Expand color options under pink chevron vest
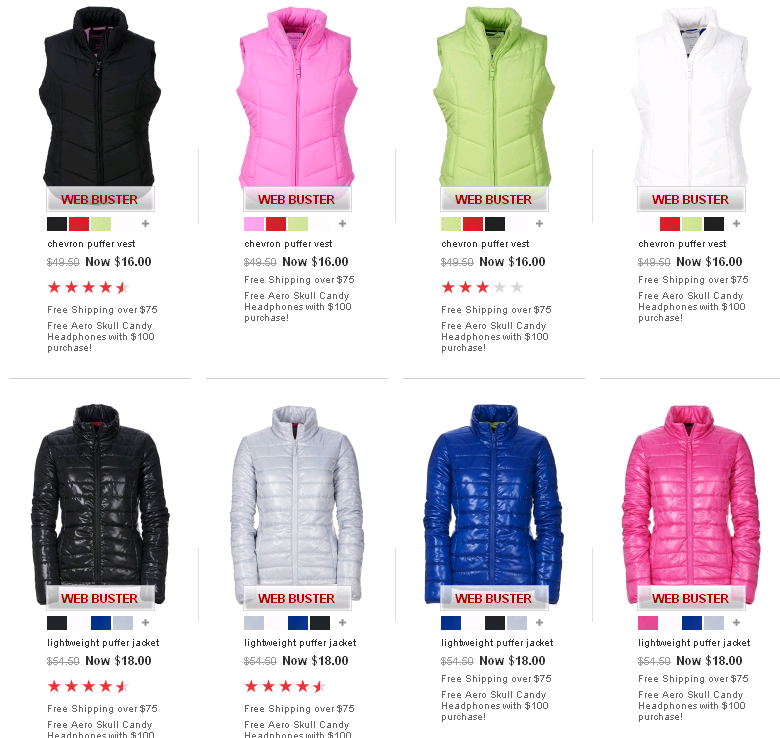Viewport: 780px width, 738px height. click(342, 224)
